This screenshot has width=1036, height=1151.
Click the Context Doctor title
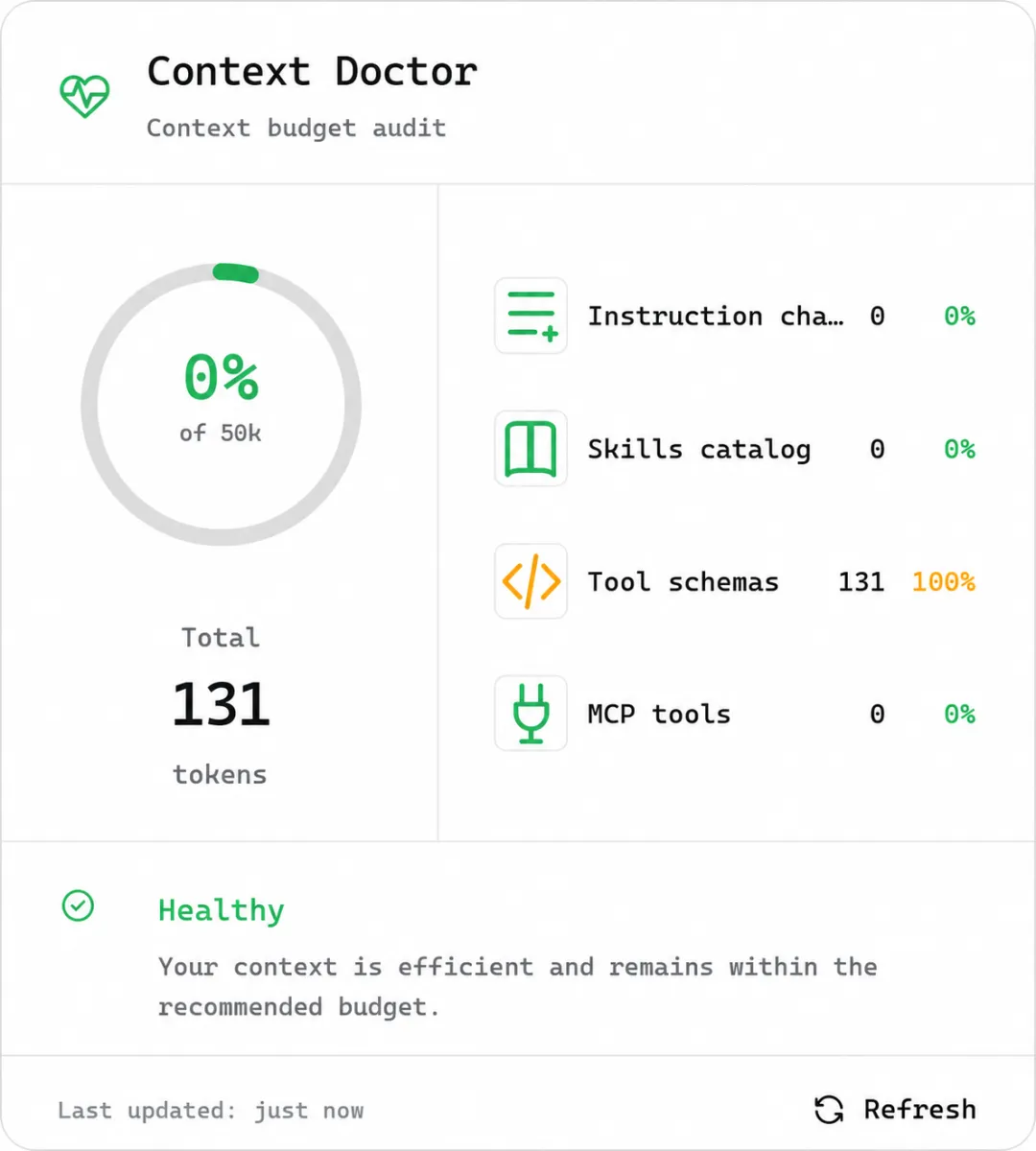coord(312,72)
